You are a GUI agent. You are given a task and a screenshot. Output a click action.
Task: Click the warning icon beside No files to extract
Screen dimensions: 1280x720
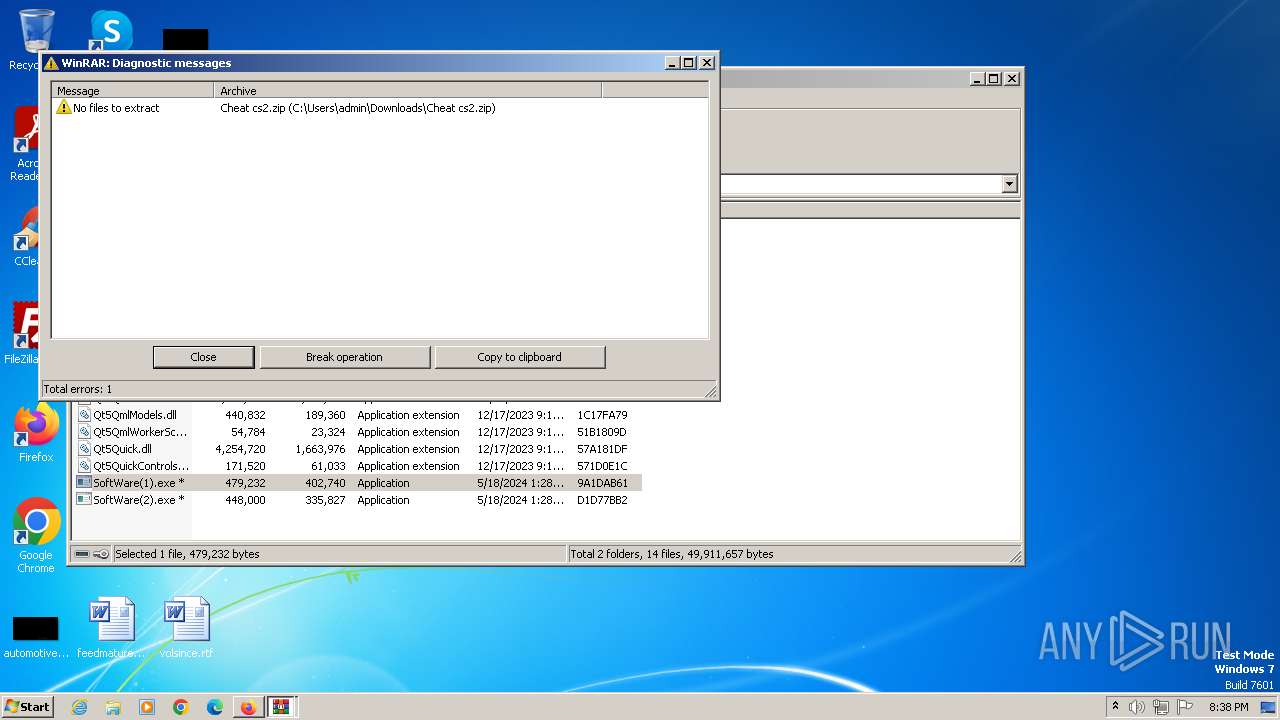[x=64, y=108]
